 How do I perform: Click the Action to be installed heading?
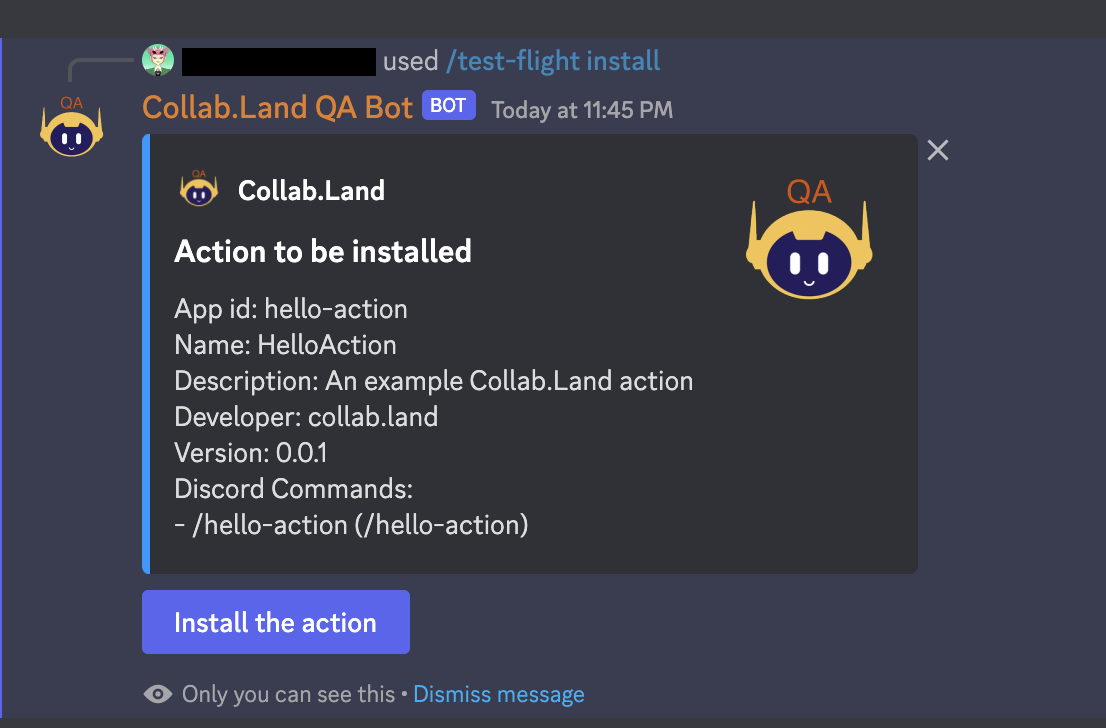coord(323,251)
